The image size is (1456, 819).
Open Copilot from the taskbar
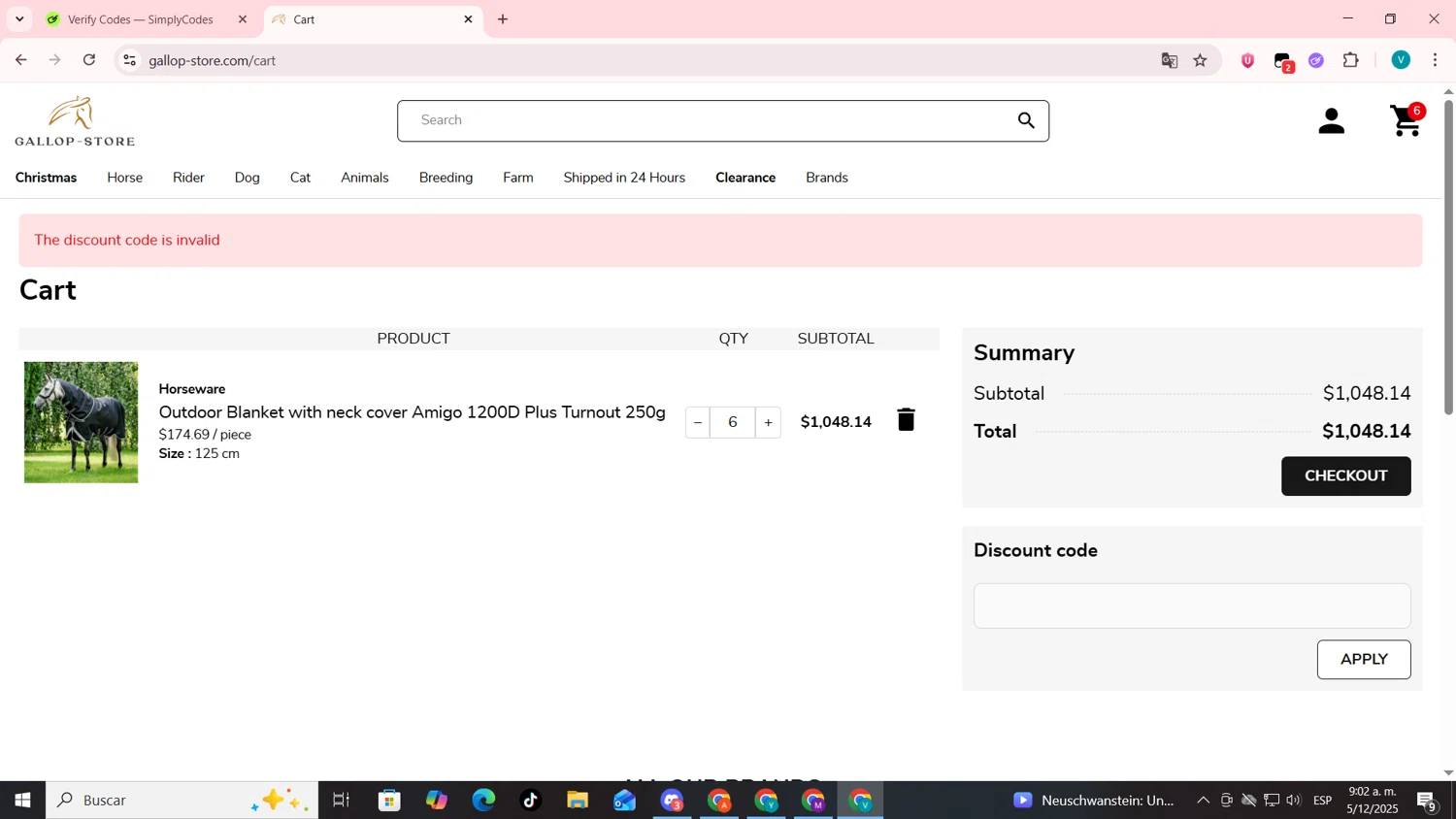coord(437,801)
